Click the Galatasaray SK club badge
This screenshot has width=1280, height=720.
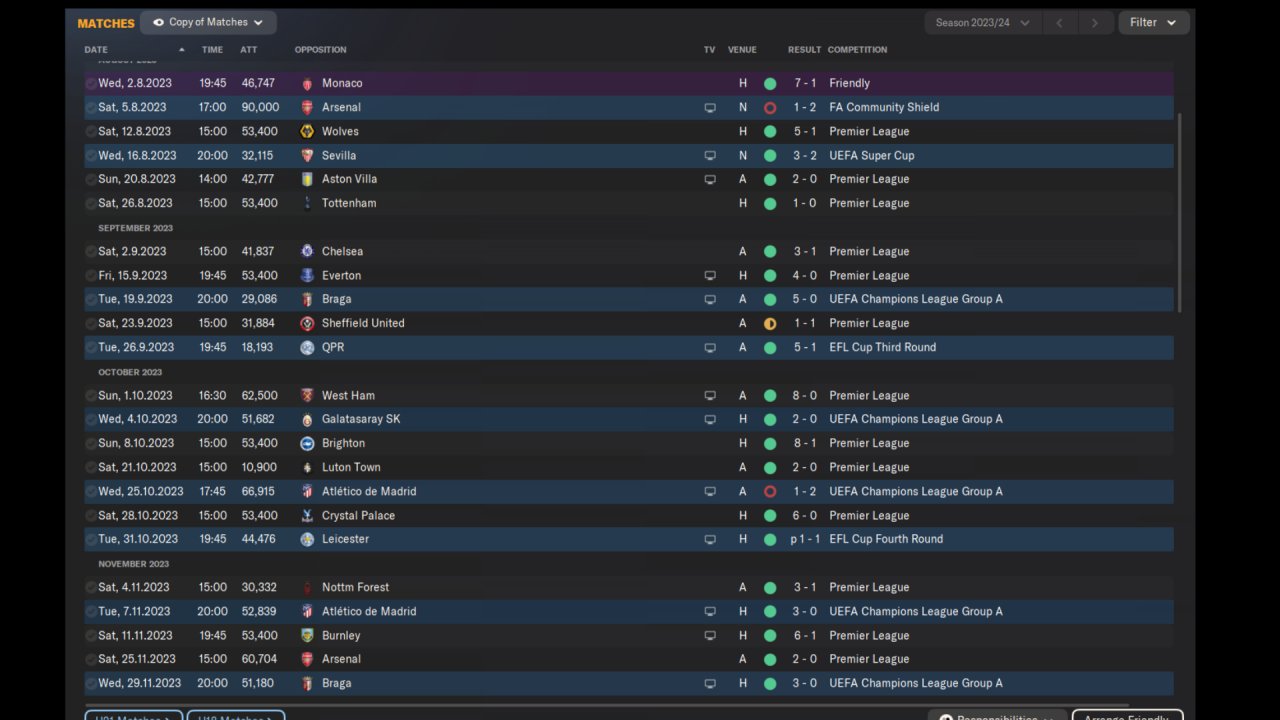(x=307, y=419)
